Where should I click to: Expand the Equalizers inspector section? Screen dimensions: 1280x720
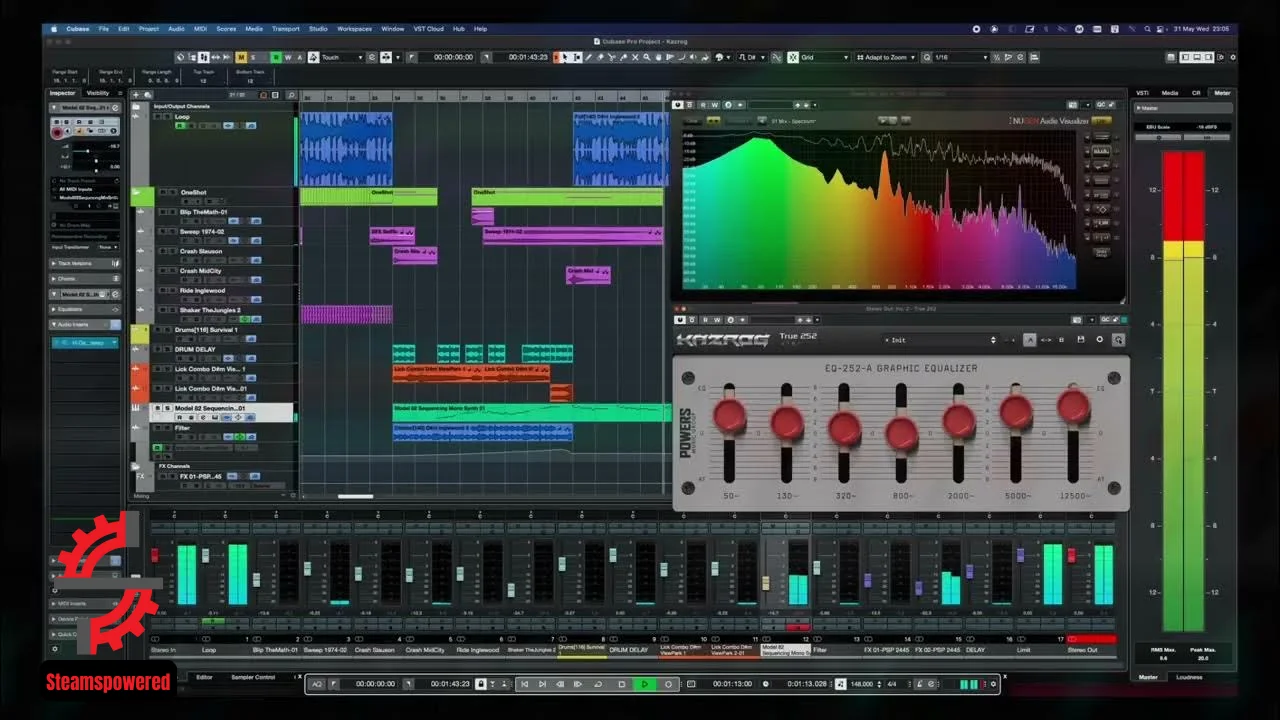coord(85,309)
